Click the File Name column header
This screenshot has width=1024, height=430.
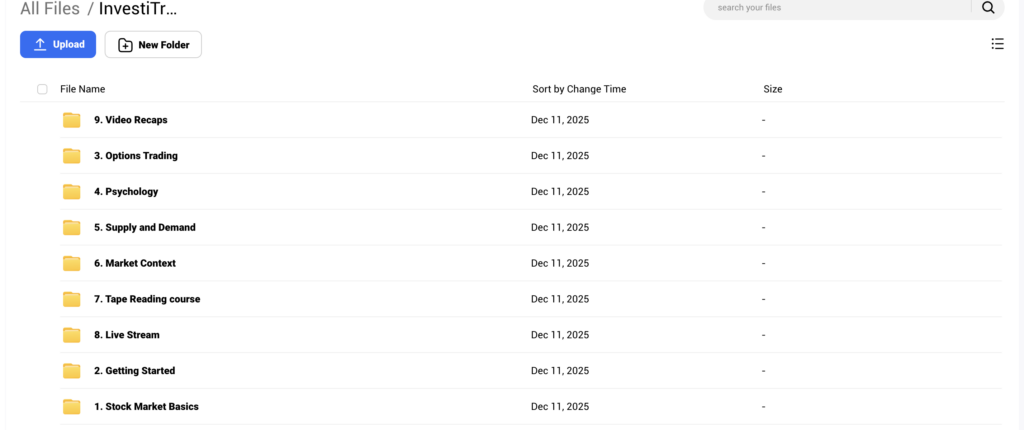click(x=82, y=89)
